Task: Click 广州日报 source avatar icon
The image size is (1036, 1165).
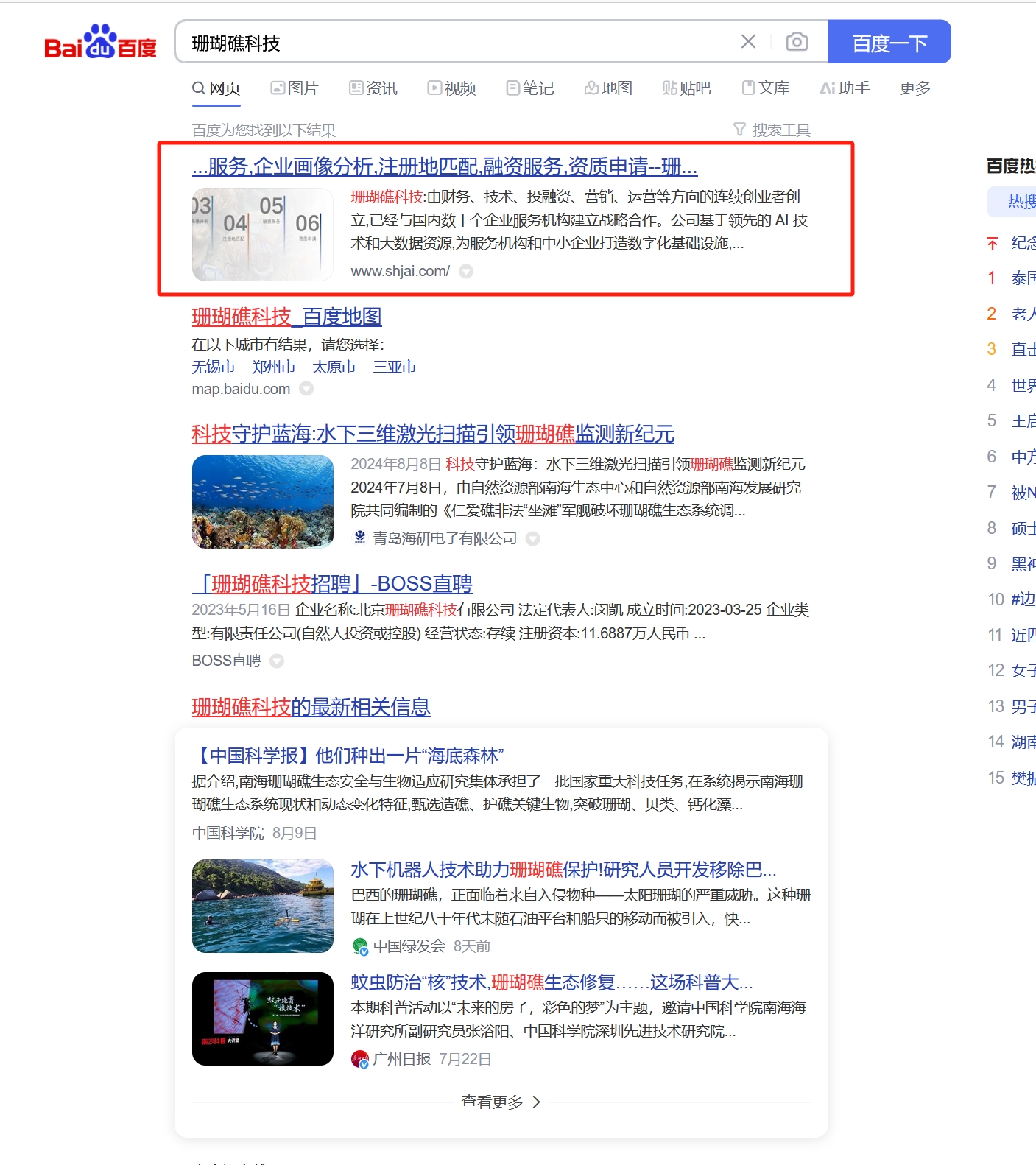Action: (x=360, y=1059)
